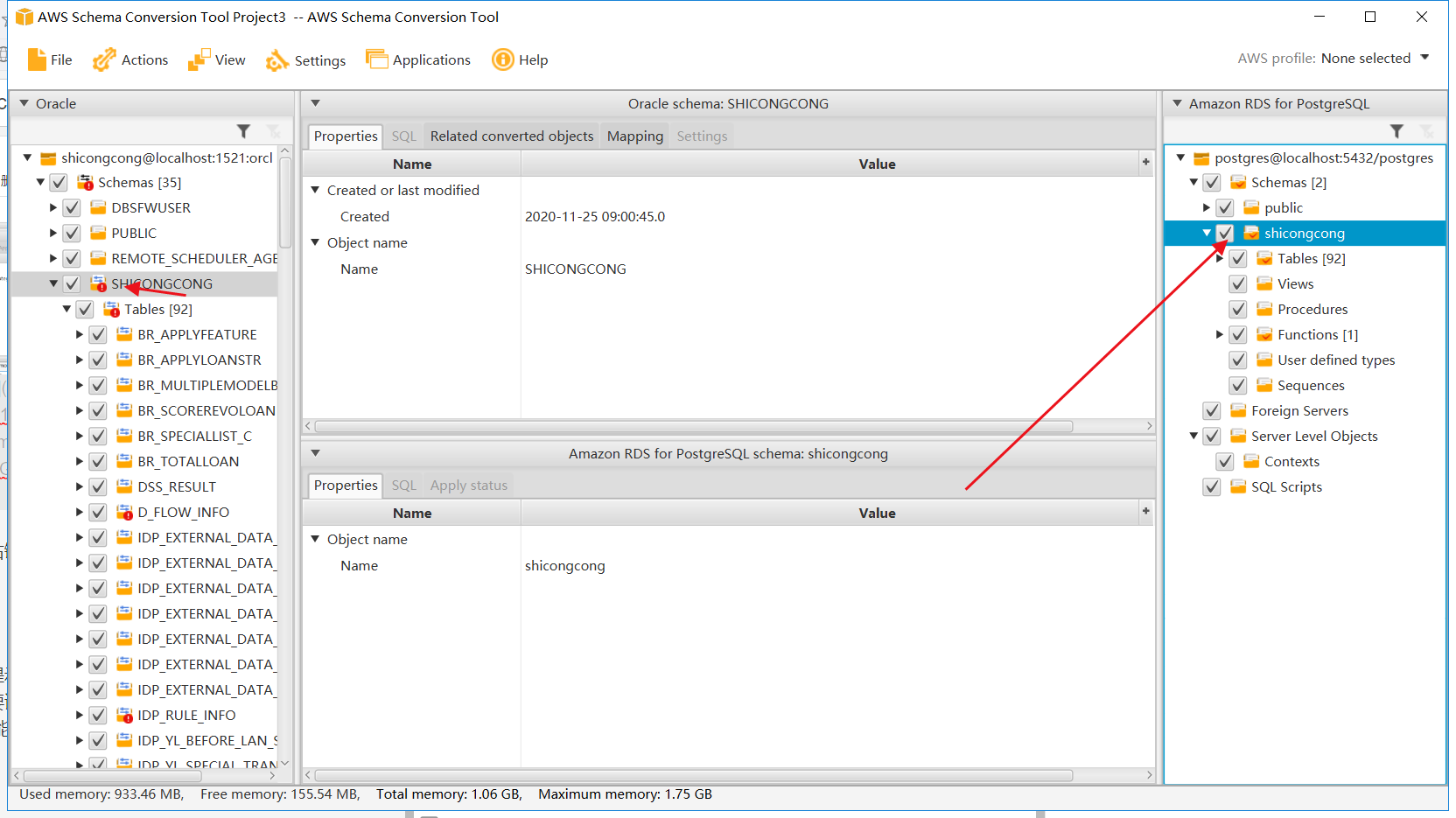1456x818 pixels.
Task: Click the plus button in Oracle properties header
Action: (1146, 162)
